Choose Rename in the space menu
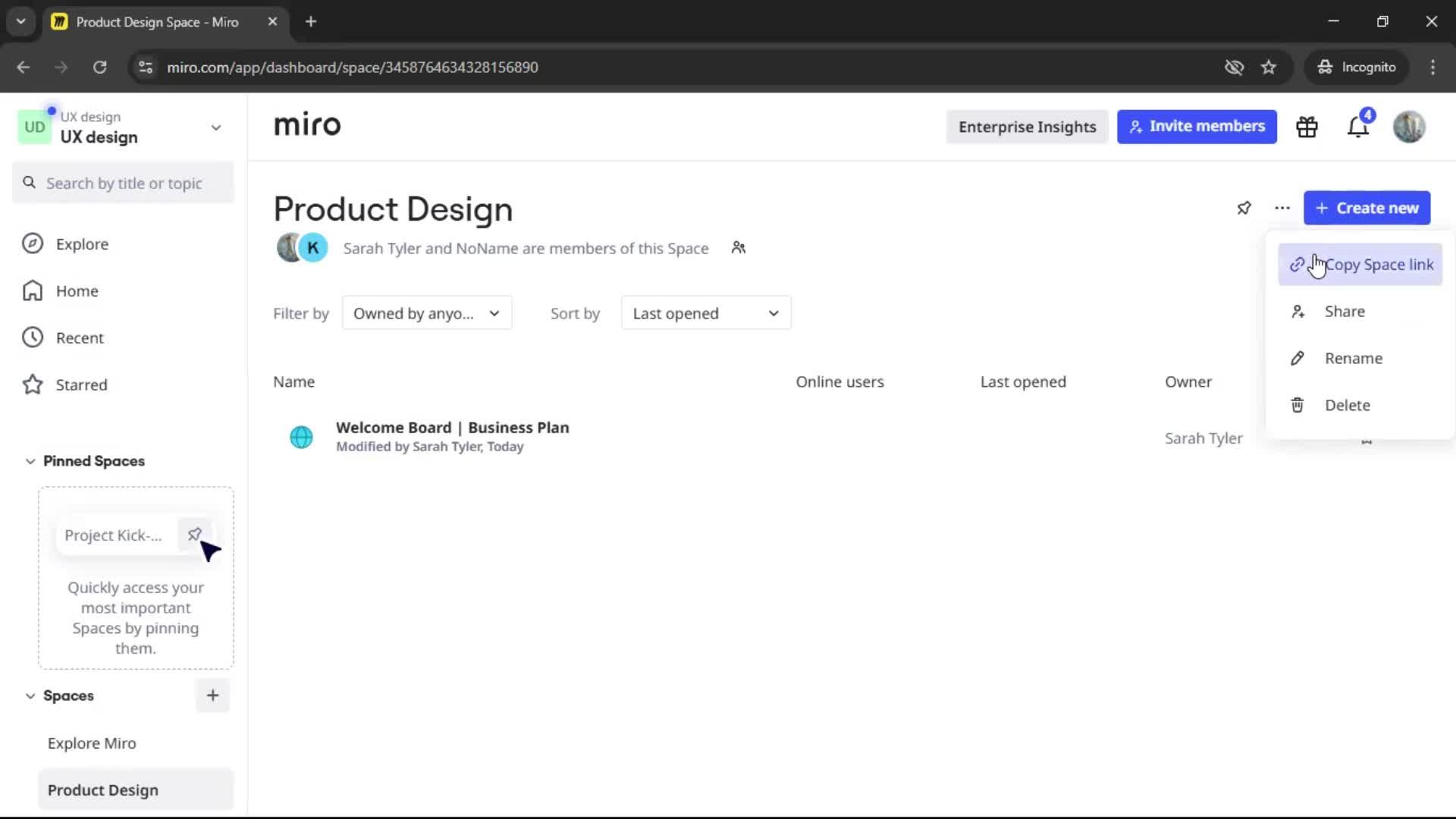Screen dimensions: 1456x819 point(1360,359)
